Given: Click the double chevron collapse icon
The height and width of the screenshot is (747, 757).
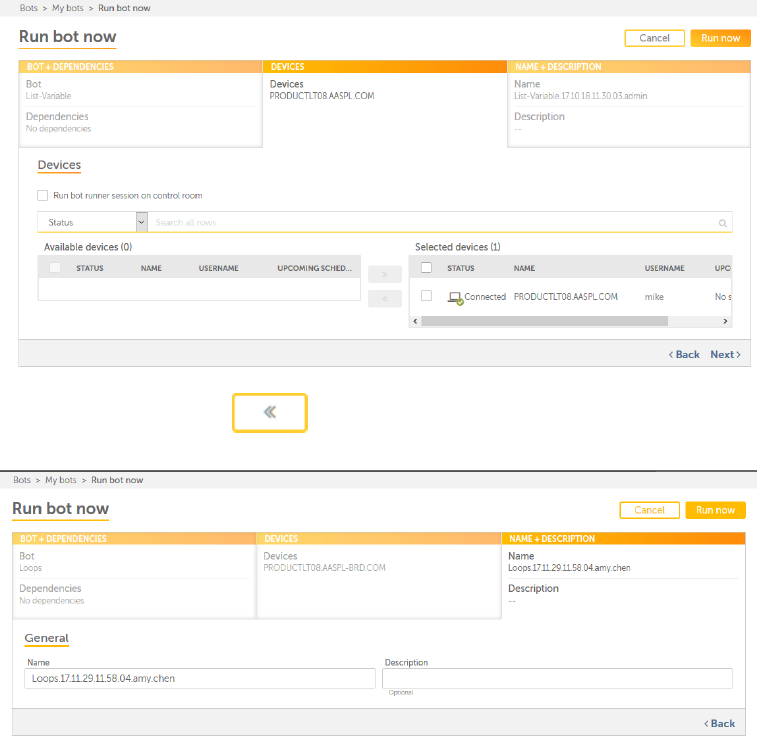Looking at the screenshot, I should tap(270, 412).
